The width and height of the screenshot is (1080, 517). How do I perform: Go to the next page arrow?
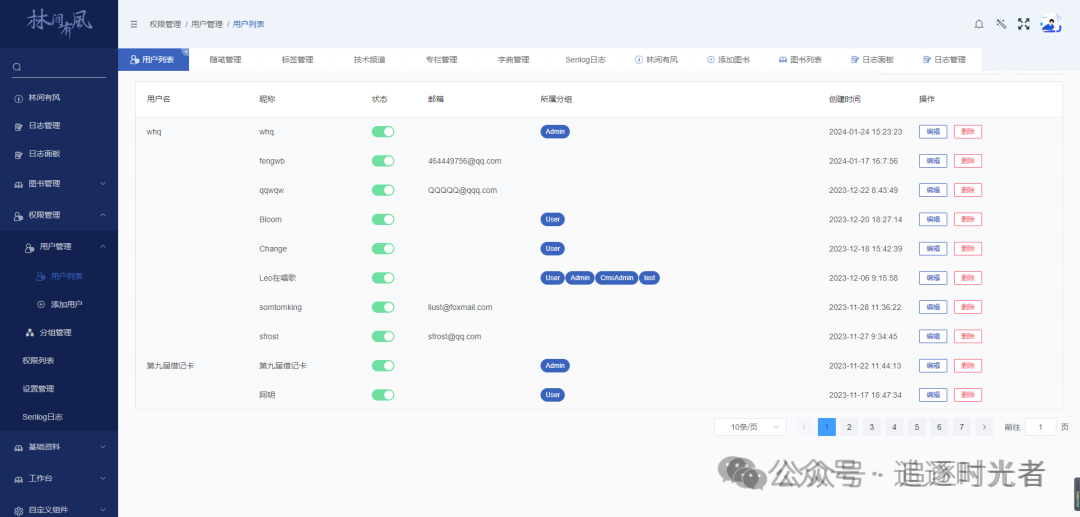point(984,428)
